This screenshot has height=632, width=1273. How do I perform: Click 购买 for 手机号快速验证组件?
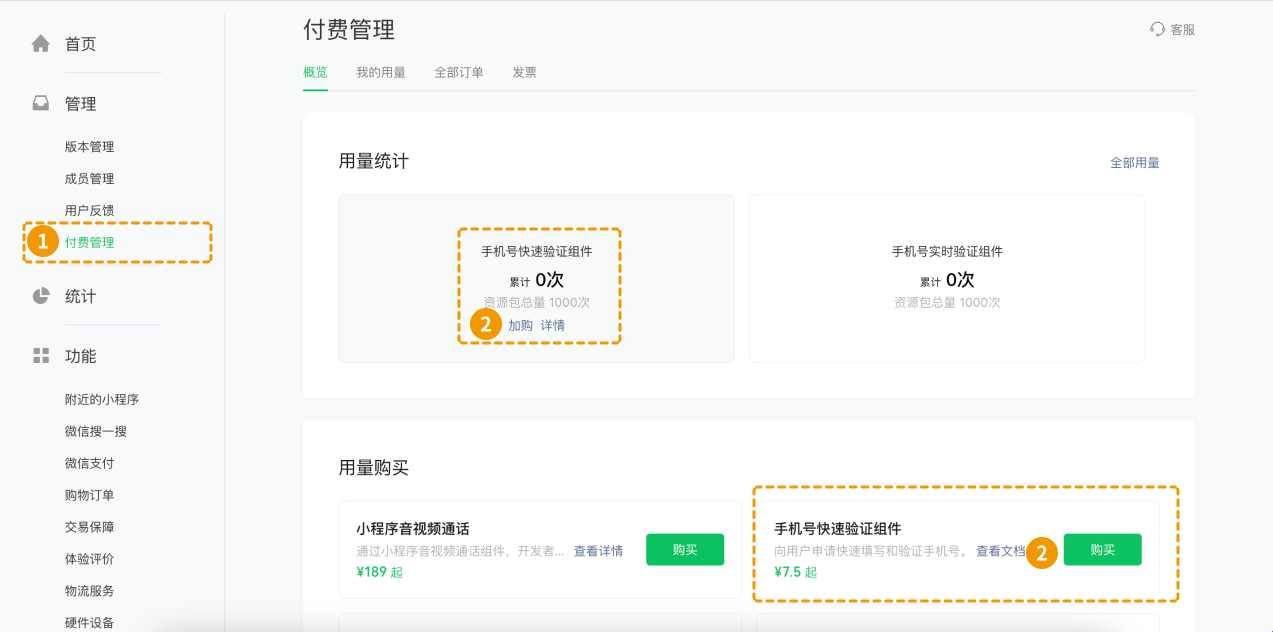(x=1102, y=550)
